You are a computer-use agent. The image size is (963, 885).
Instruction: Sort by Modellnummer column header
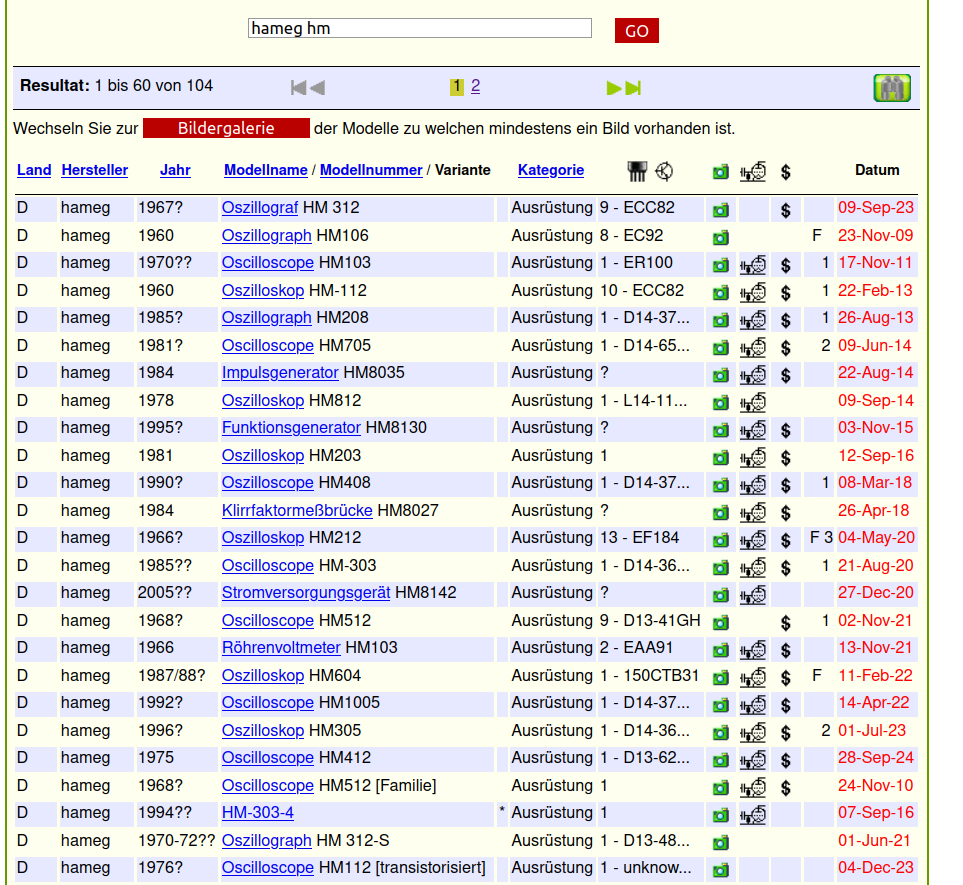point(371,170)
